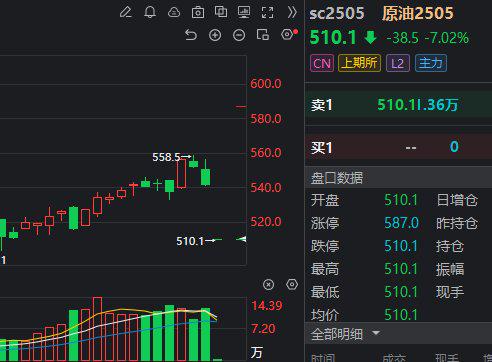This screenshot has height=362, width=492.
Task: Click the monitor chart display icon
Action: [244, 12]
